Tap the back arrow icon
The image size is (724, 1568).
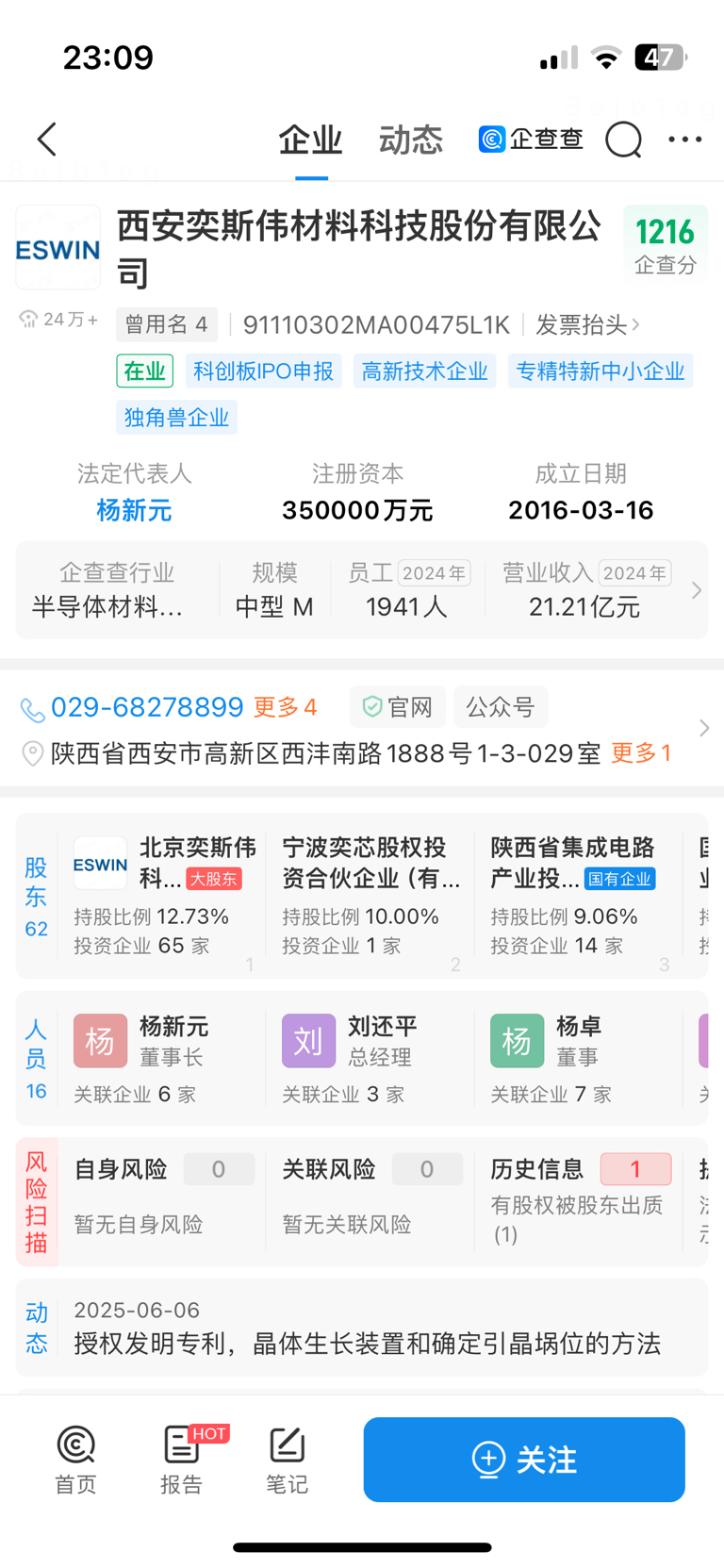[47, 140]
